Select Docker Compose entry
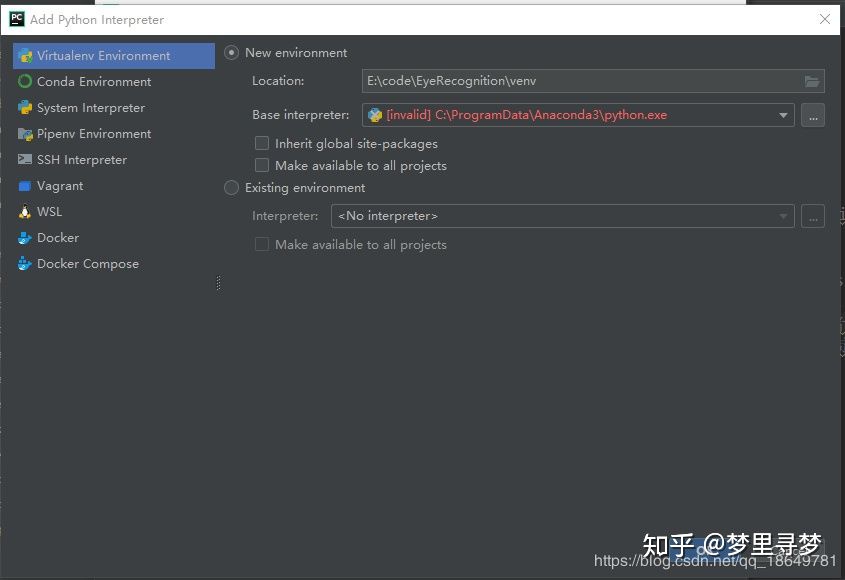Image resolution: width=845 pixels, height=580 pixels. click(114, 264)
